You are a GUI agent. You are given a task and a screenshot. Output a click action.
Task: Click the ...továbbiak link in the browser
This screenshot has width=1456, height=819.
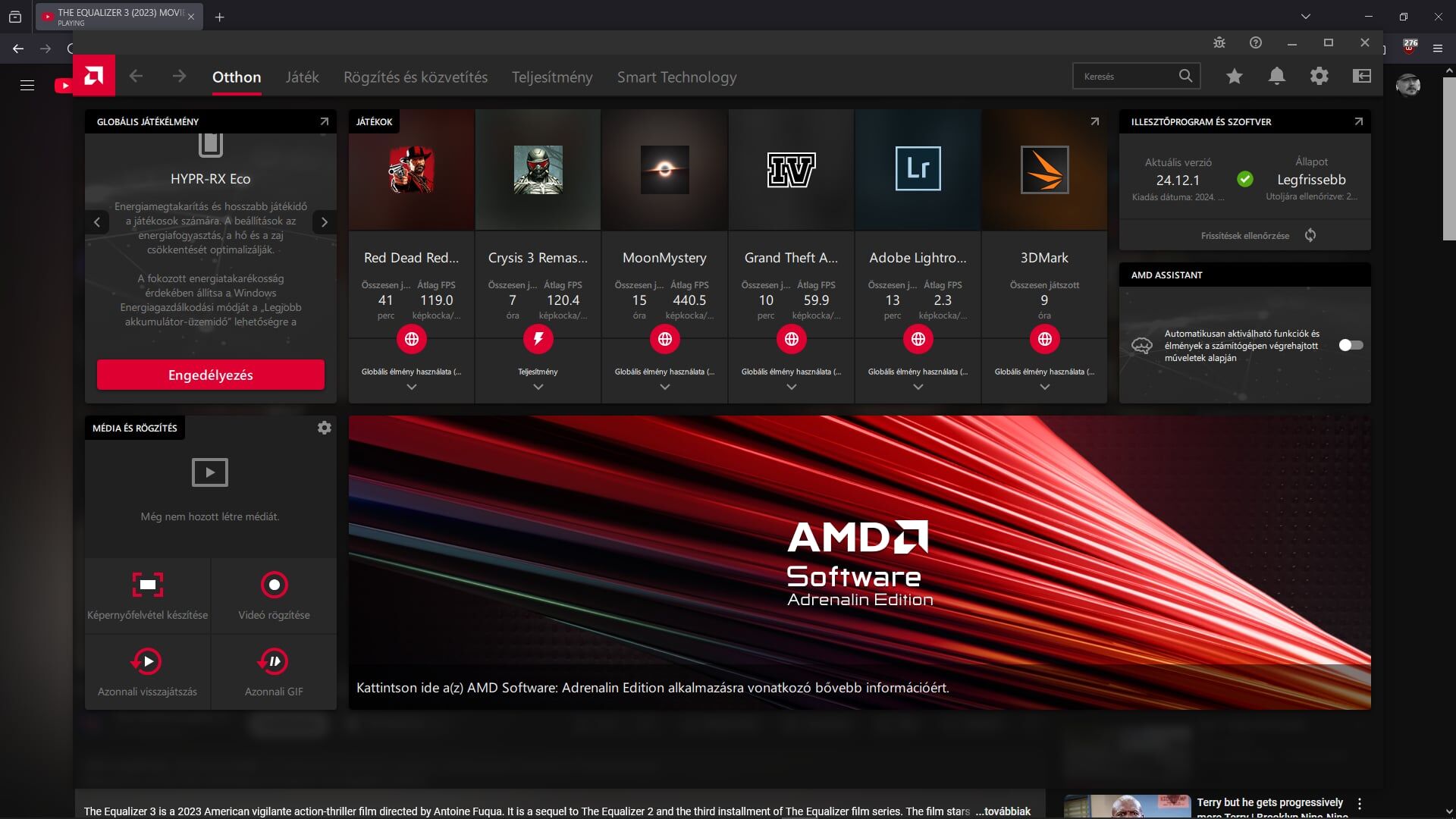click(1003, 811)
